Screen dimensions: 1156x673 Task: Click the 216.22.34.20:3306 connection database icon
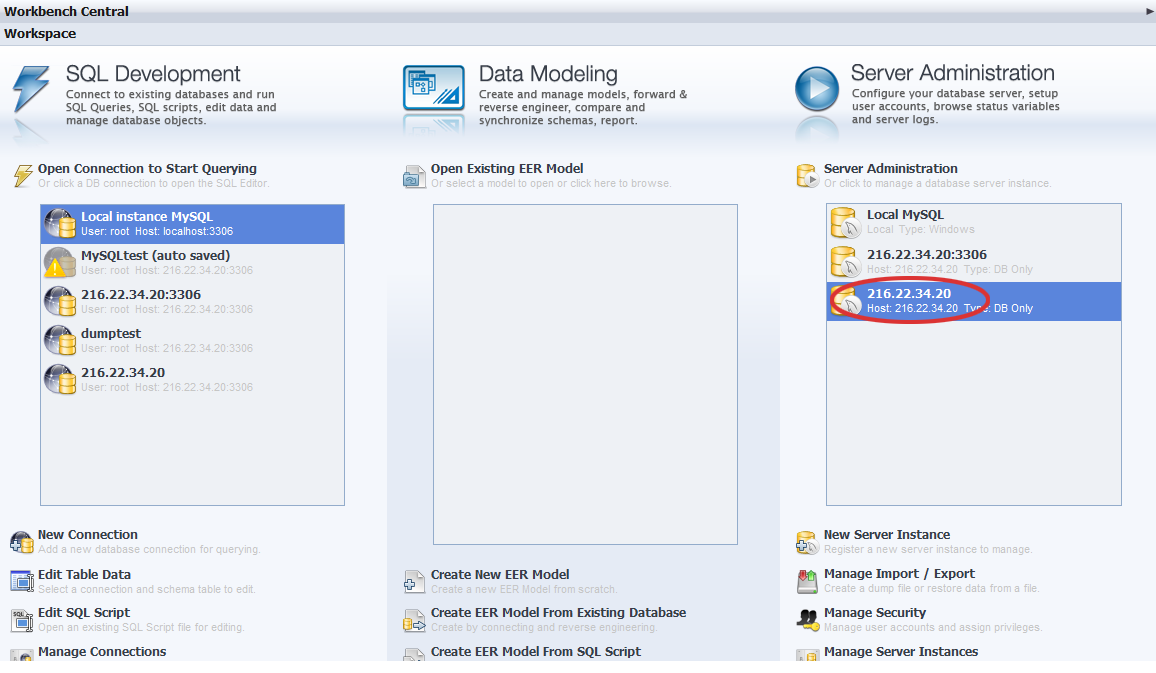point(60,301)
